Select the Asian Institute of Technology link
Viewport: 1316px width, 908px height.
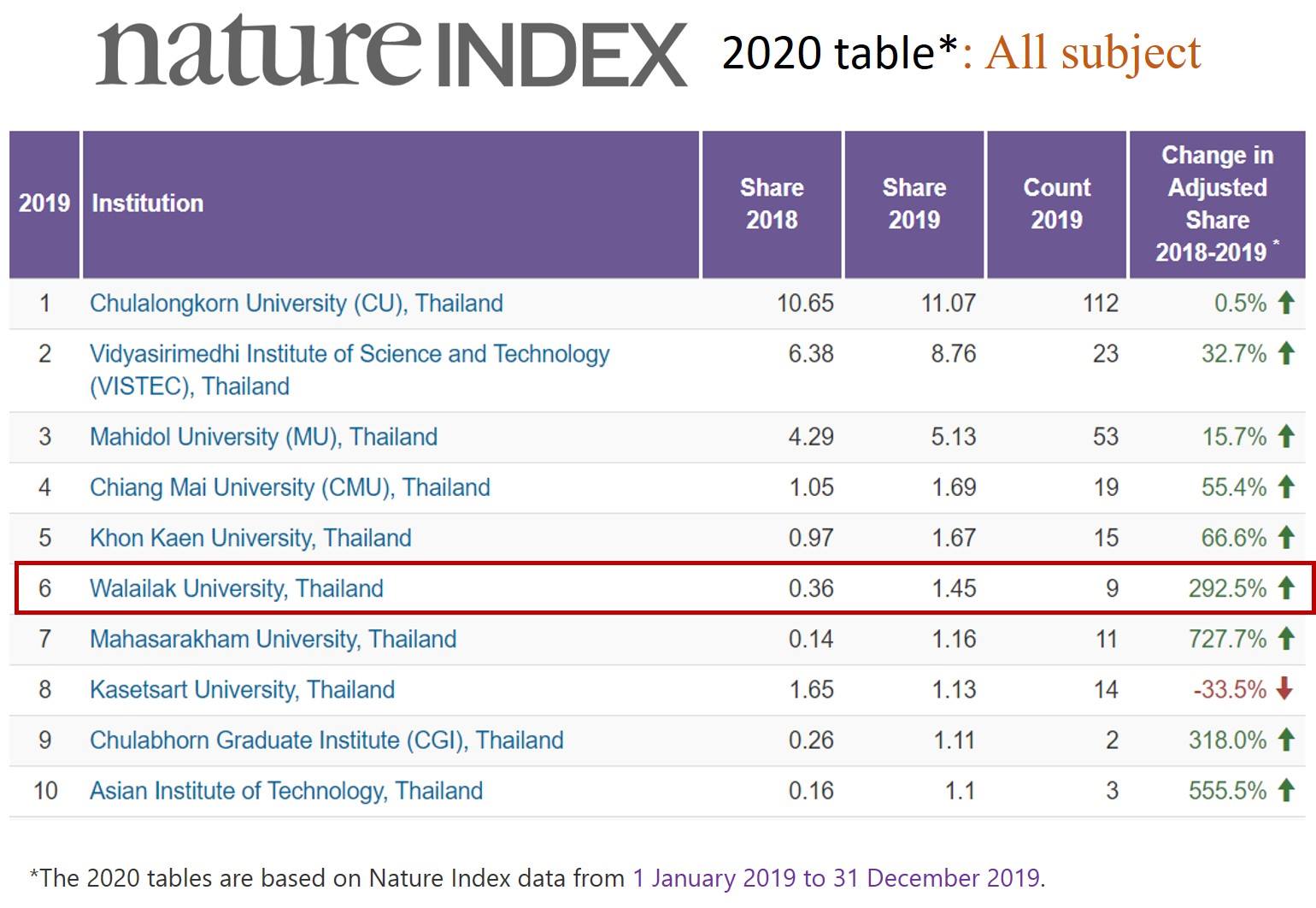tap(285, 790)
